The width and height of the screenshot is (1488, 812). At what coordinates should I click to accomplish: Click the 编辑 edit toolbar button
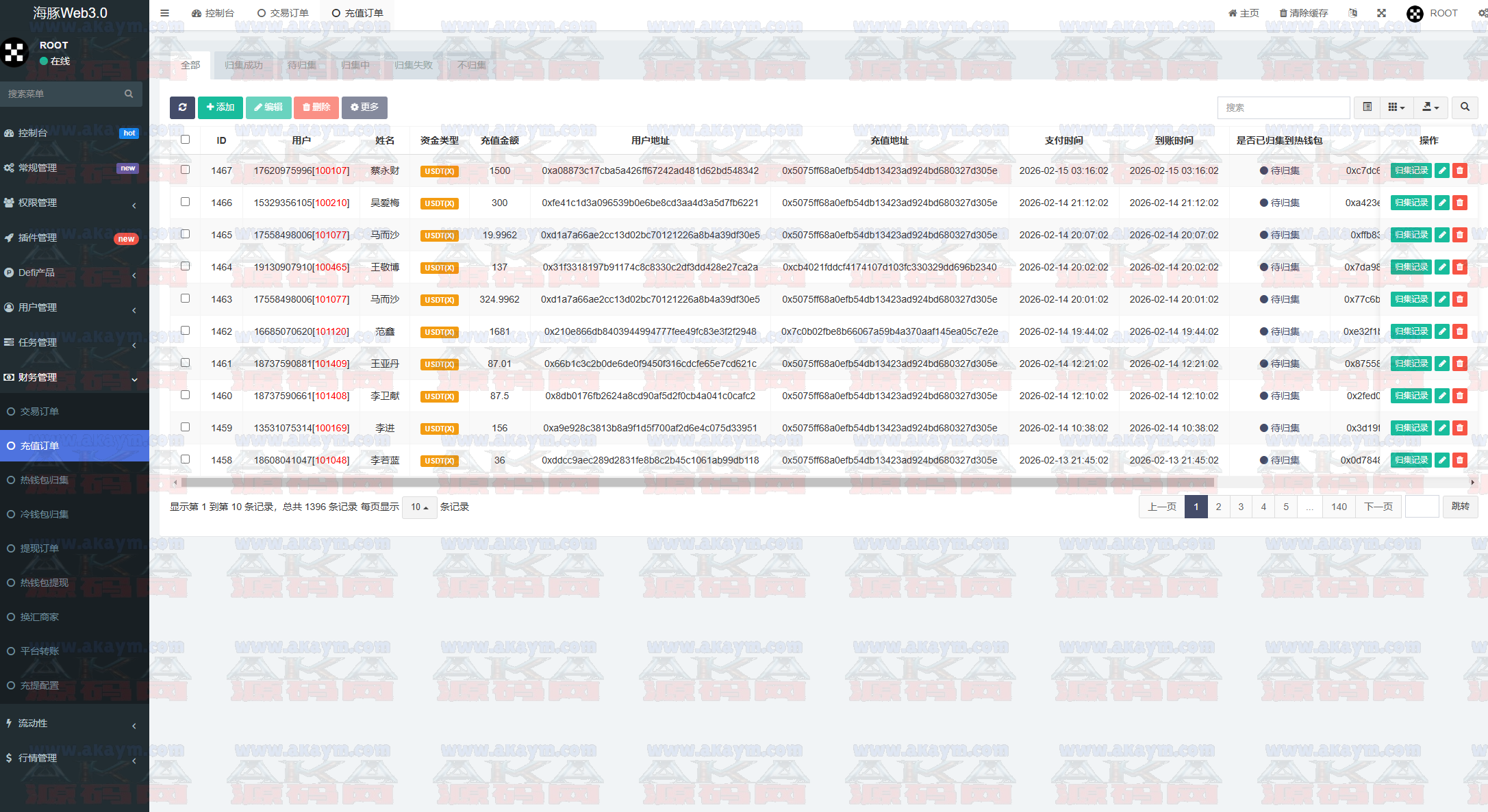pyautogui.click(x=268, y=107)
